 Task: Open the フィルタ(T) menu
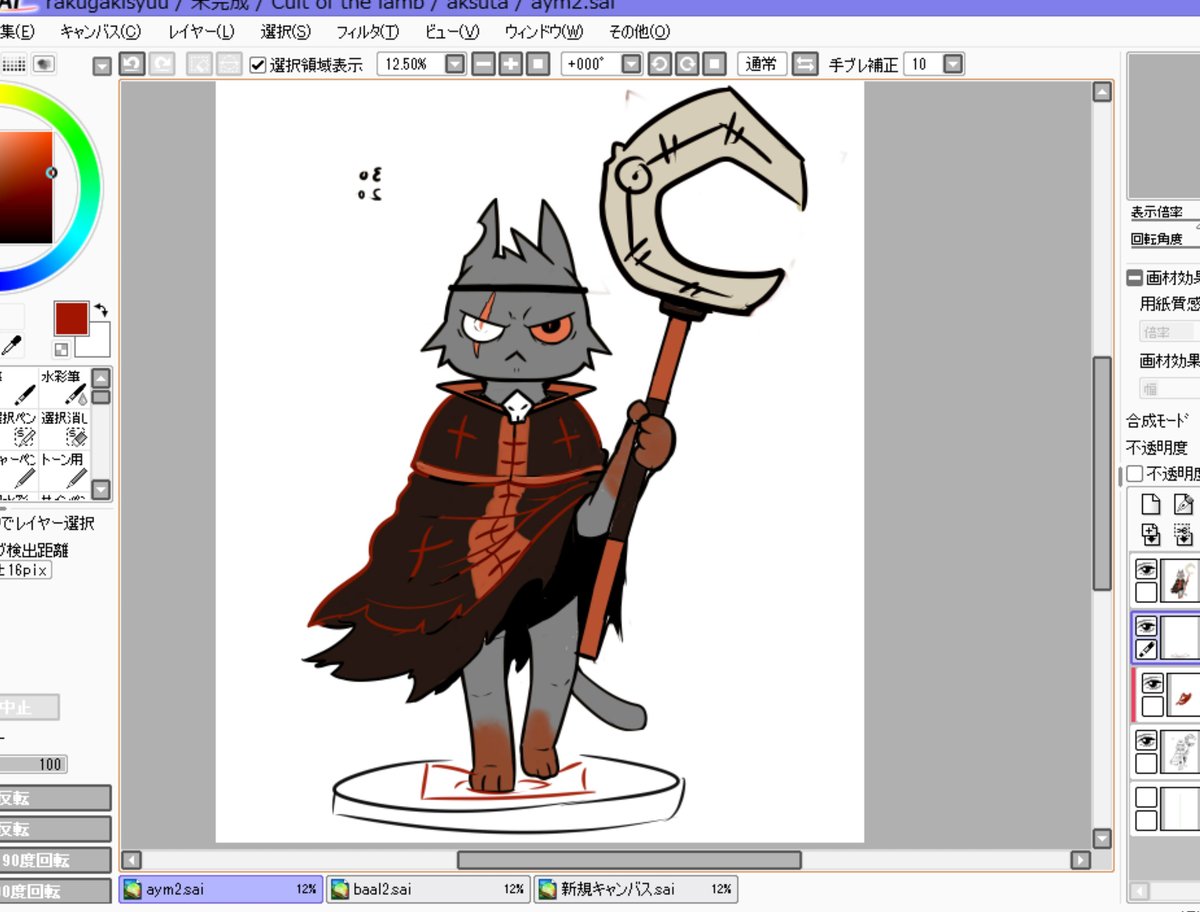point(368,31)
